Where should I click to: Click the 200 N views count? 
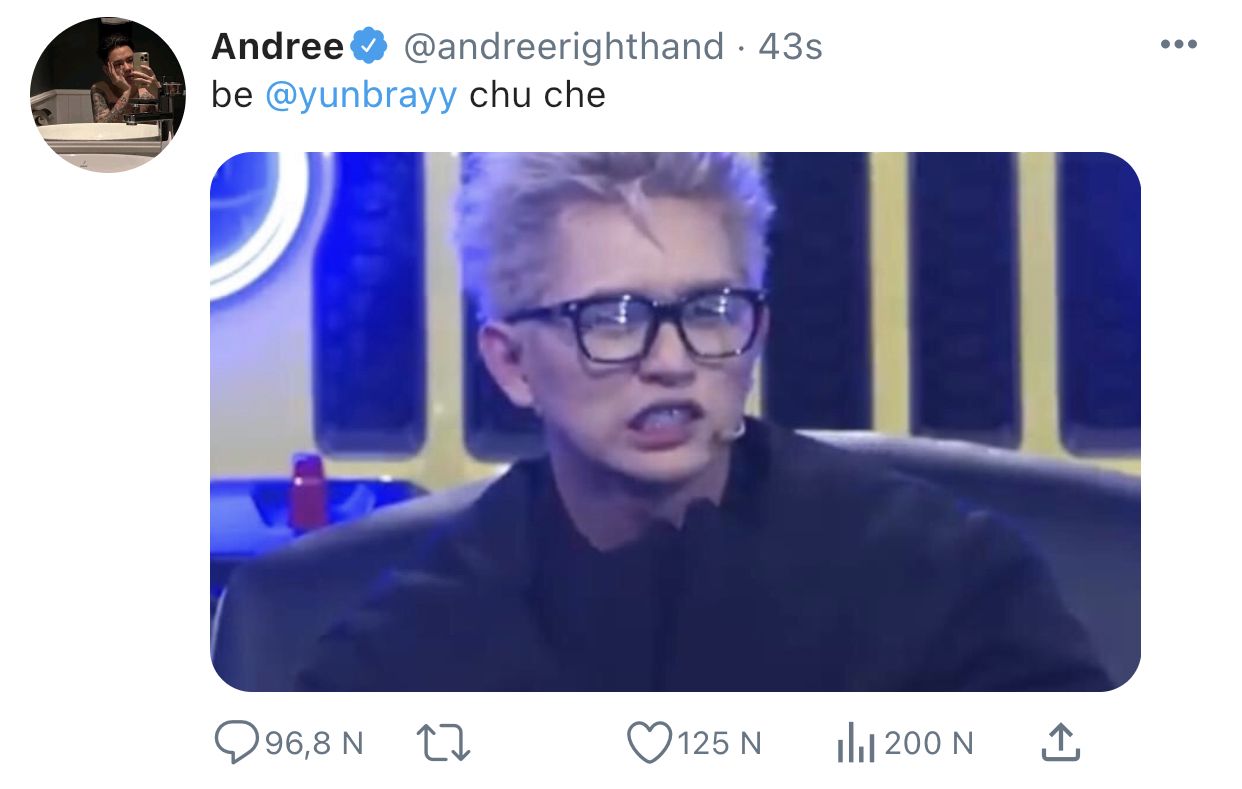pos(929,744)
